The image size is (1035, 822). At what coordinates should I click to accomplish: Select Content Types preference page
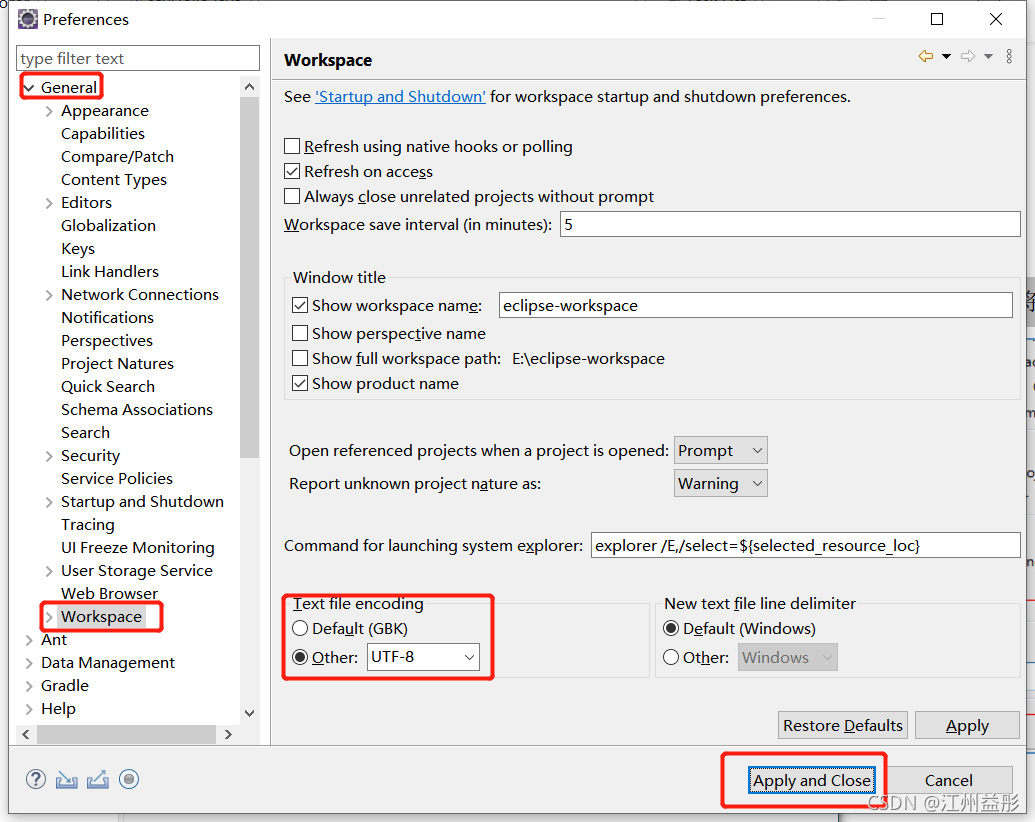pos(114,180)
